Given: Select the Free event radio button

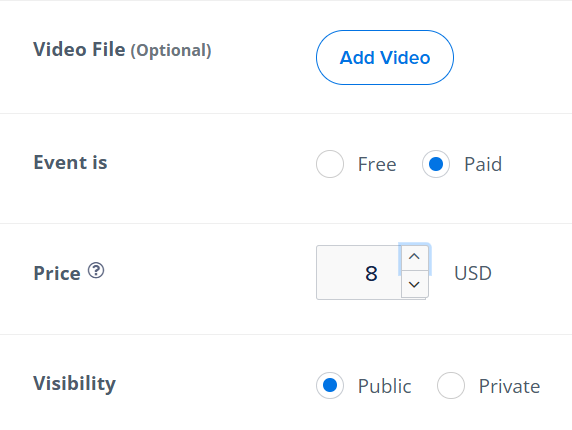Looking at the screenshot, I should [330, 164].
